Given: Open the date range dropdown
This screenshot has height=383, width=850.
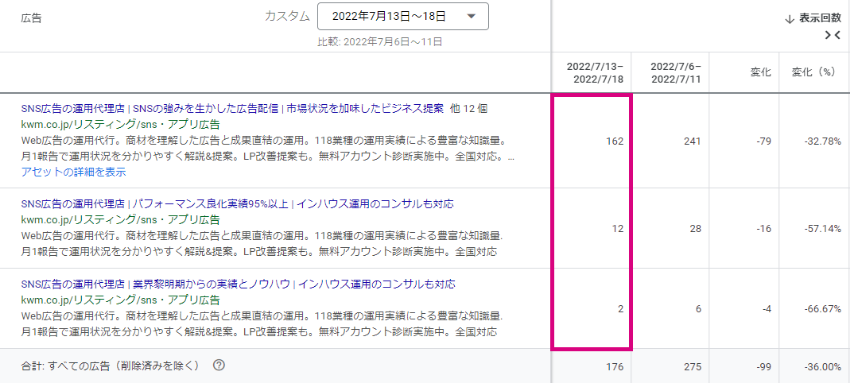Looking at the screenshot, I should coord(403,17).
